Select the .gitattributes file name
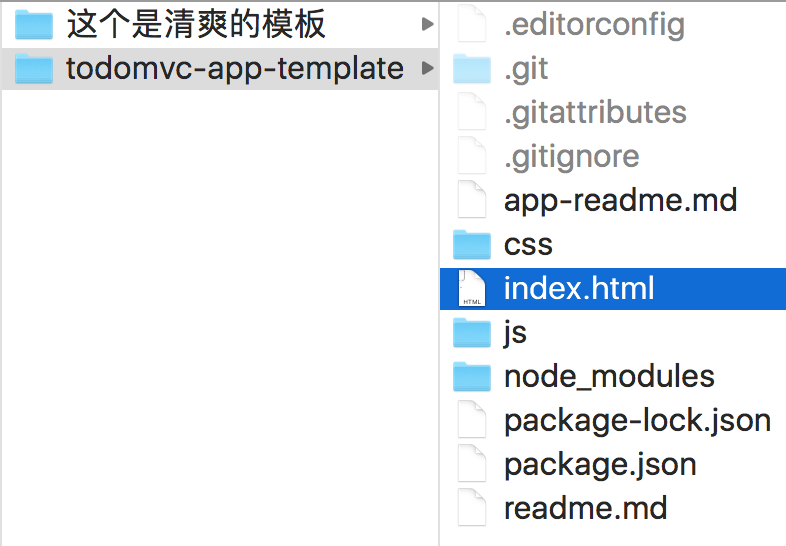This screenshot has height=546, width=786. pos(595,113)
